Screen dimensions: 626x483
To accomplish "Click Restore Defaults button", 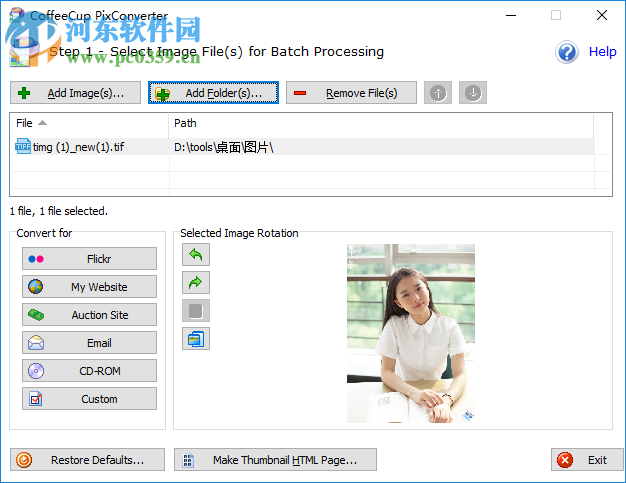I will (x=87, y=459).
